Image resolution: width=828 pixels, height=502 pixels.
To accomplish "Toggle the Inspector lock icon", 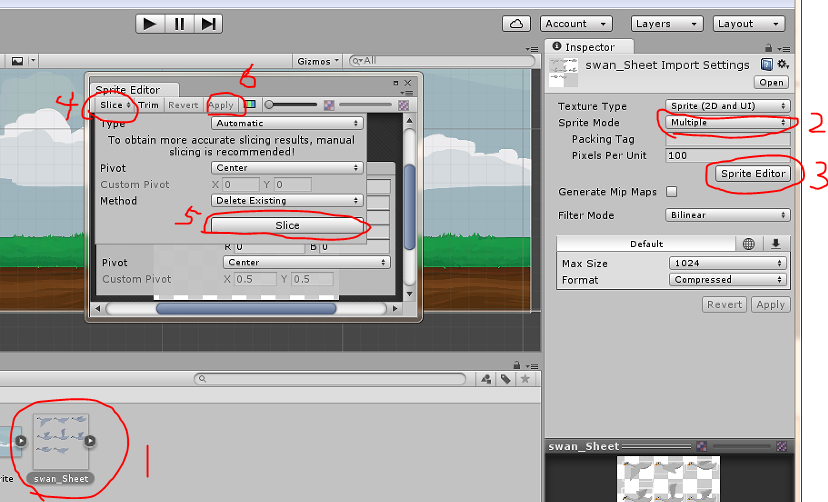I will (x=769, y=48).
